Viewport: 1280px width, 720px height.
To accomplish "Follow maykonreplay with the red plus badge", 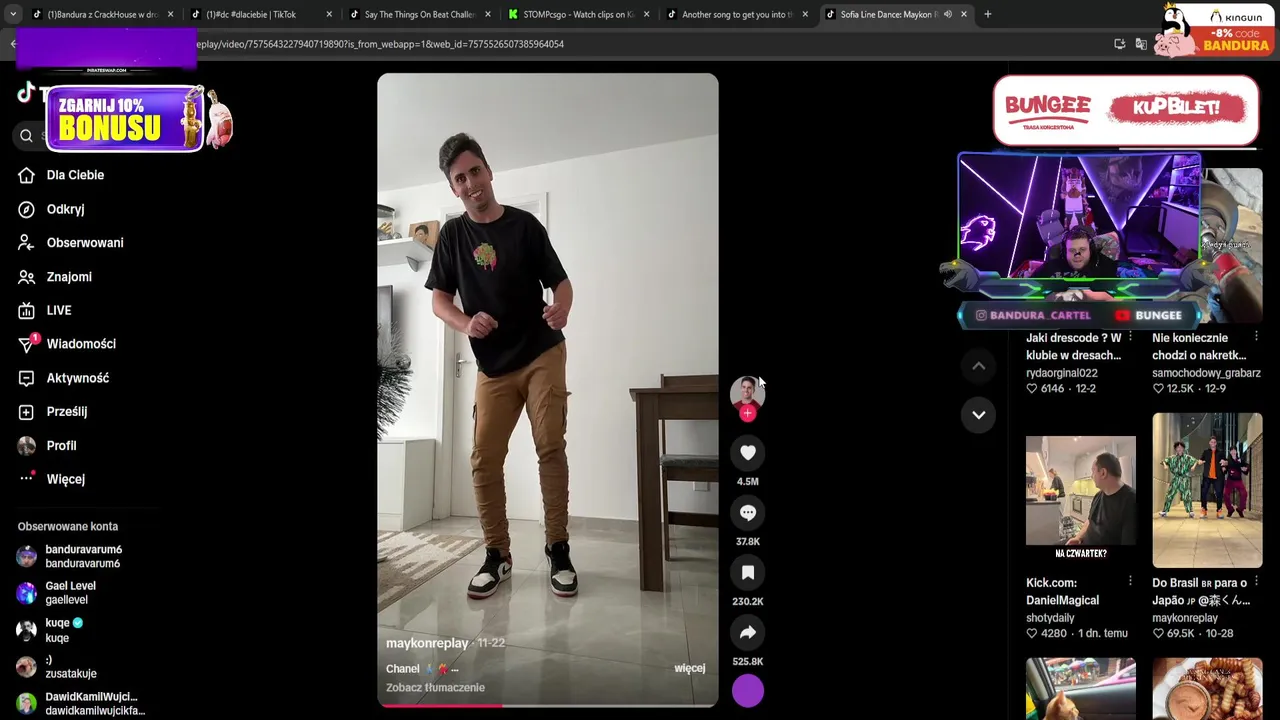I will [x=747, y=413].
